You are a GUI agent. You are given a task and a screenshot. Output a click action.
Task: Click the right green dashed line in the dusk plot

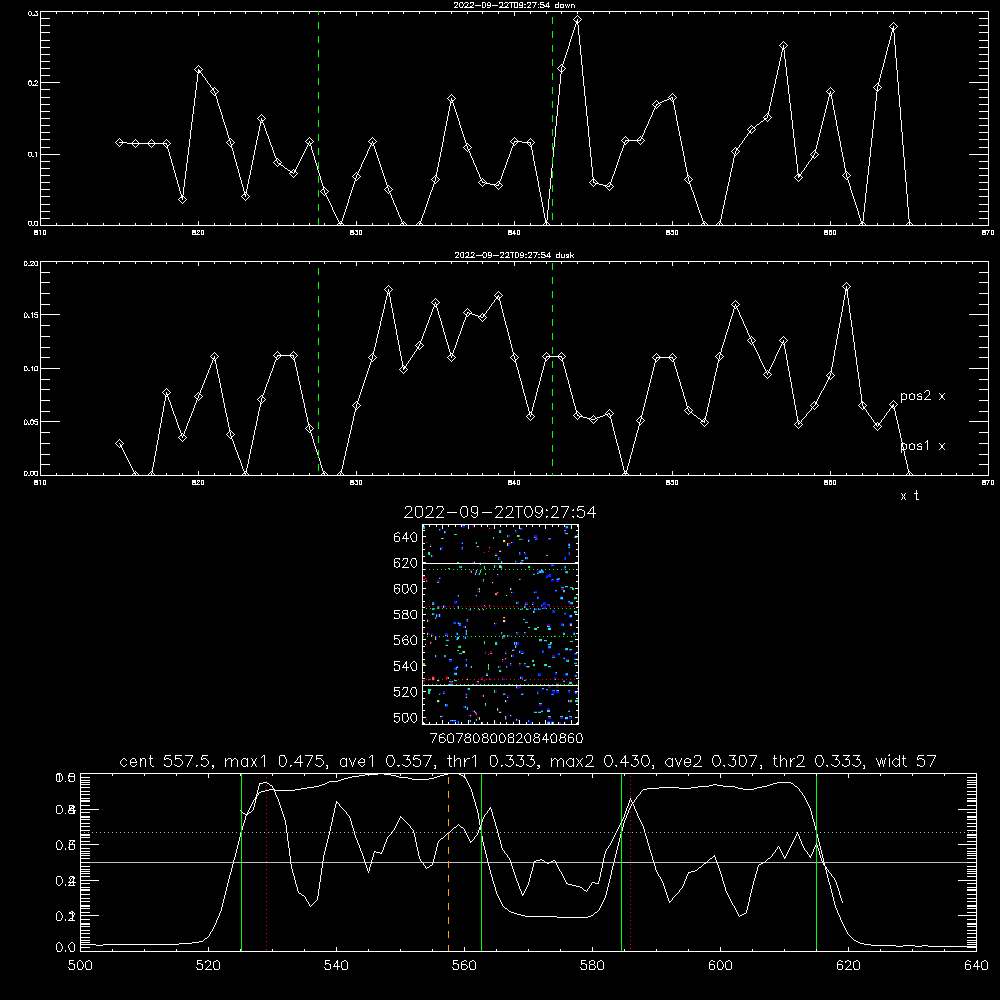click(x=552, y=368)
